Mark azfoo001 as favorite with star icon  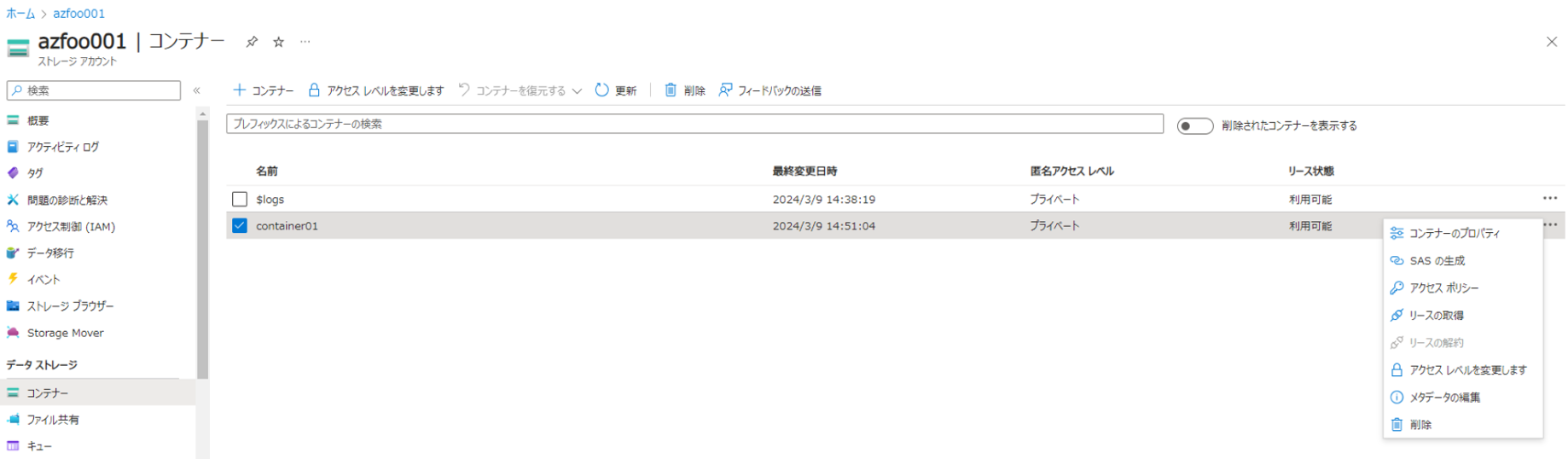(278, 42)
